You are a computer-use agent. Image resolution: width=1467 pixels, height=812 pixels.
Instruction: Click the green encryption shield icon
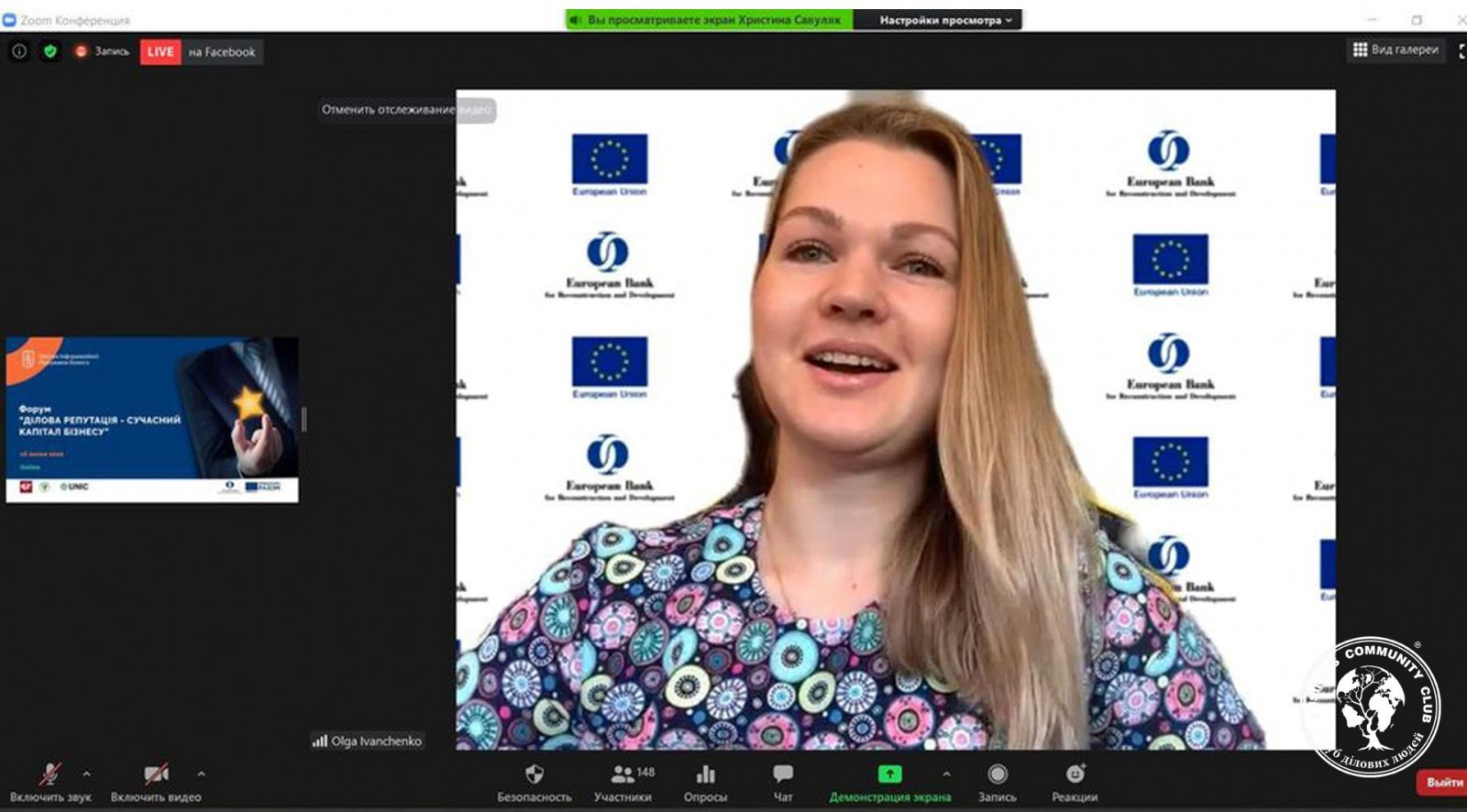tap(50, 52)
